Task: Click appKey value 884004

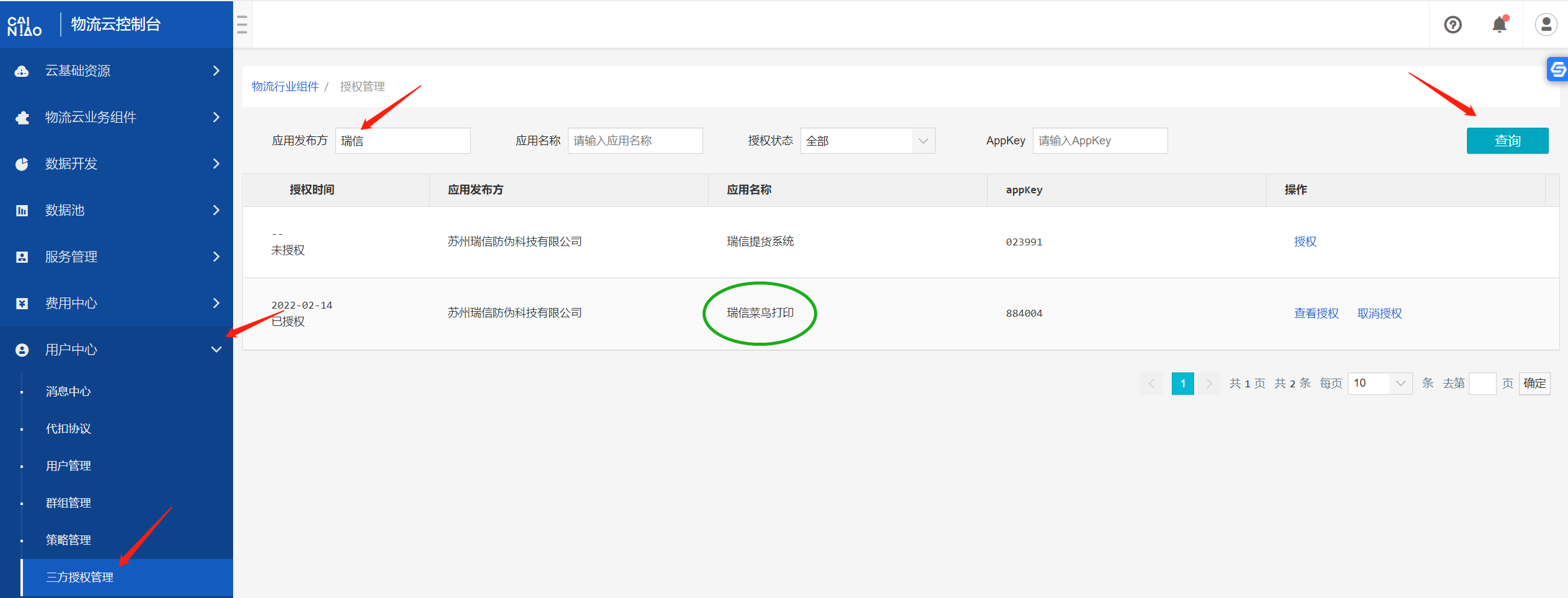Action: pos(1024,314)
